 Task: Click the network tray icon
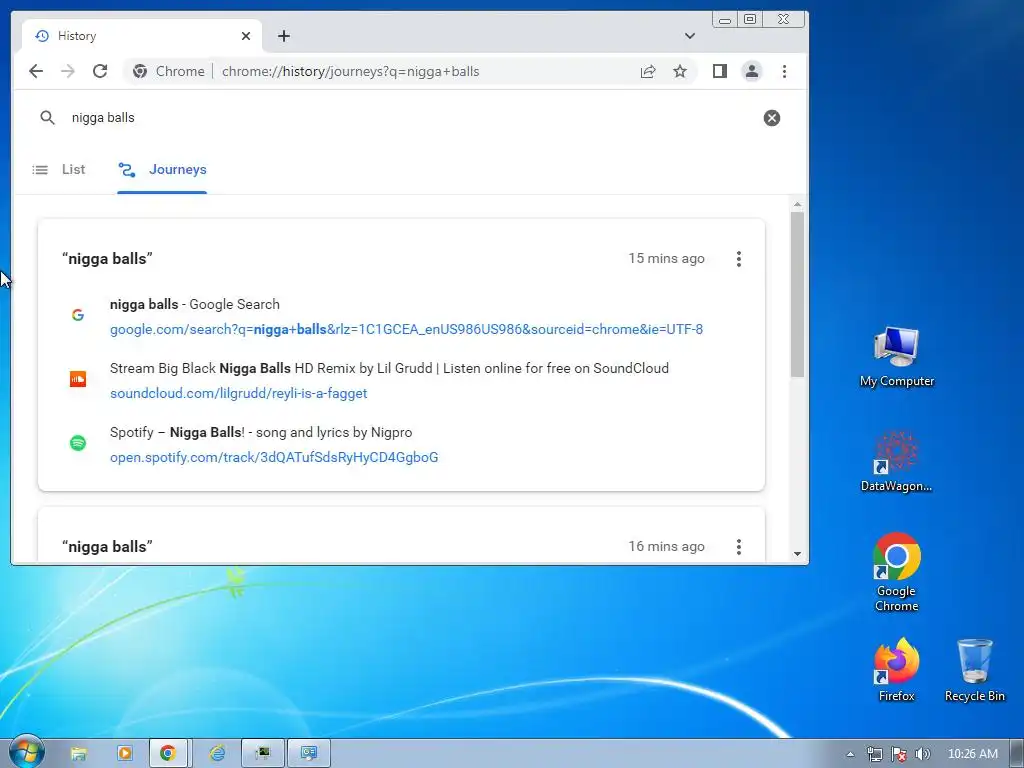click(874, 754)
